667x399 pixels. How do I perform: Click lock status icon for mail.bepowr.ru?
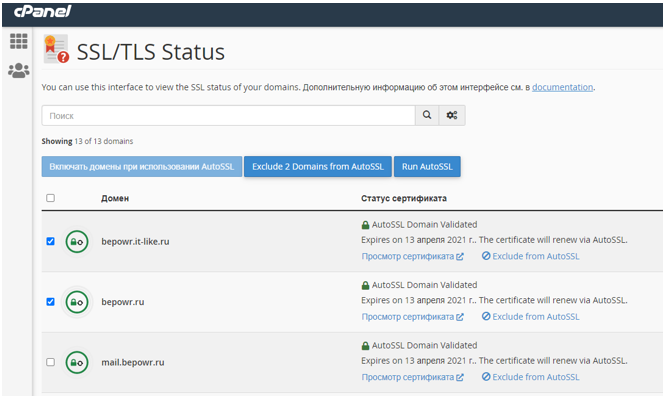pyautogui.click(x=77, y=362)
